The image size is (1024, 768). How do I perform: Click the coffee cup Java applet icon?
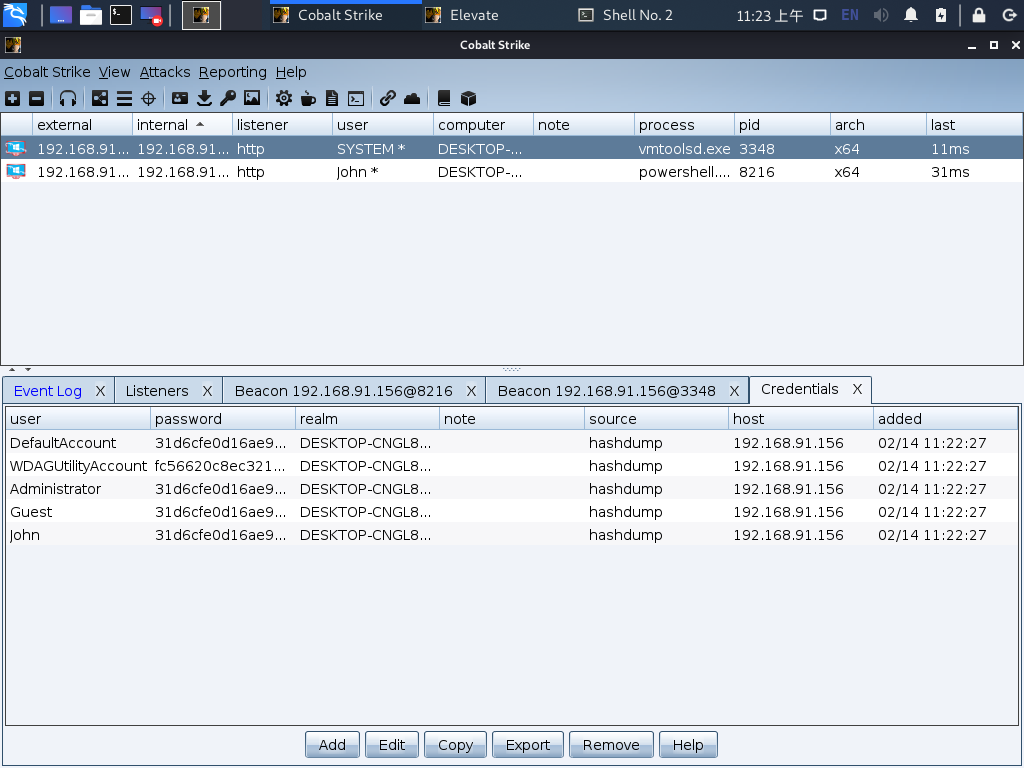(x=308, y=98)
